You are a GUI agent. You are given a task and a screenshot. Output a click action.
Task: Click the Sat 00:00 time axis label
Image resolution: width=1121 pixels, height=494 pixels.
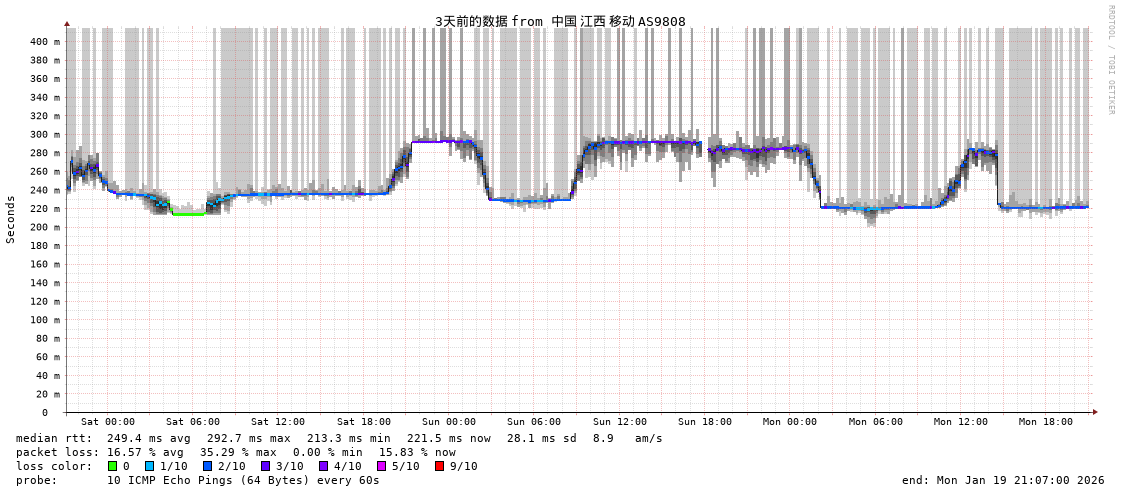[x=108, y=422]
